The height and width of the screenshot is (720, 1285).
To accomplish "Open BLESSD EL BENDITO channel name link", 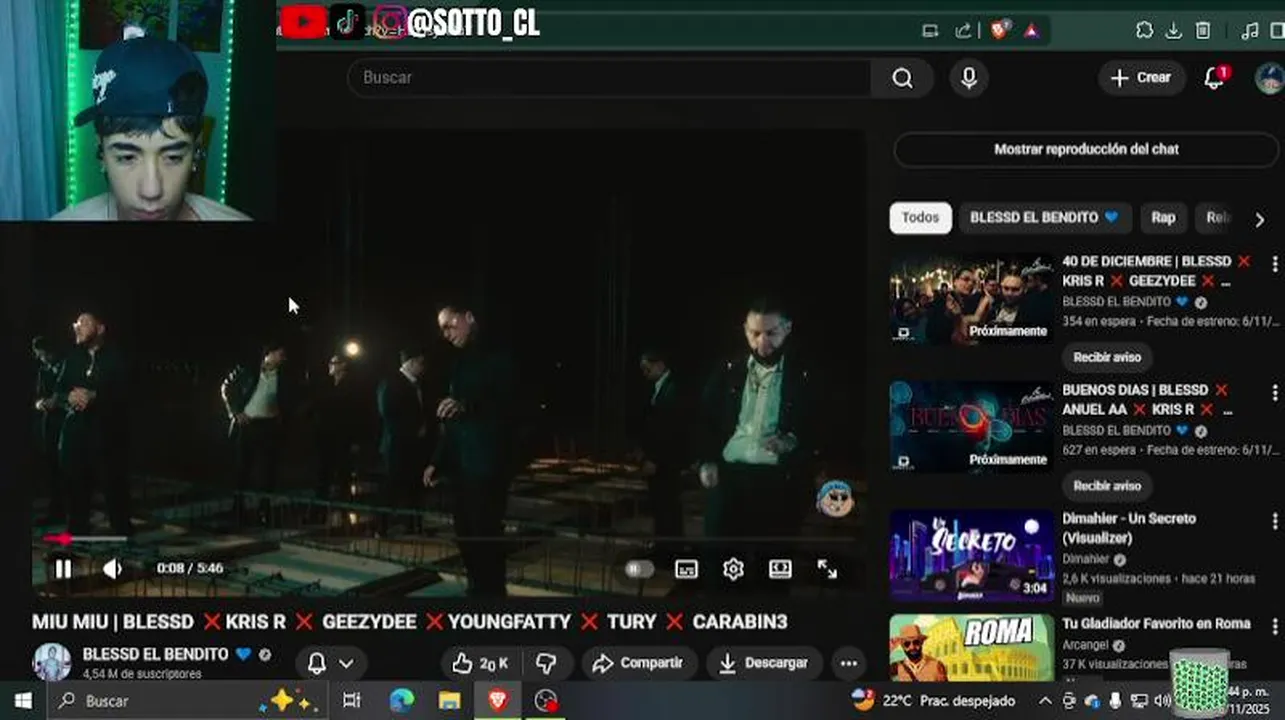I will point(155,654).
